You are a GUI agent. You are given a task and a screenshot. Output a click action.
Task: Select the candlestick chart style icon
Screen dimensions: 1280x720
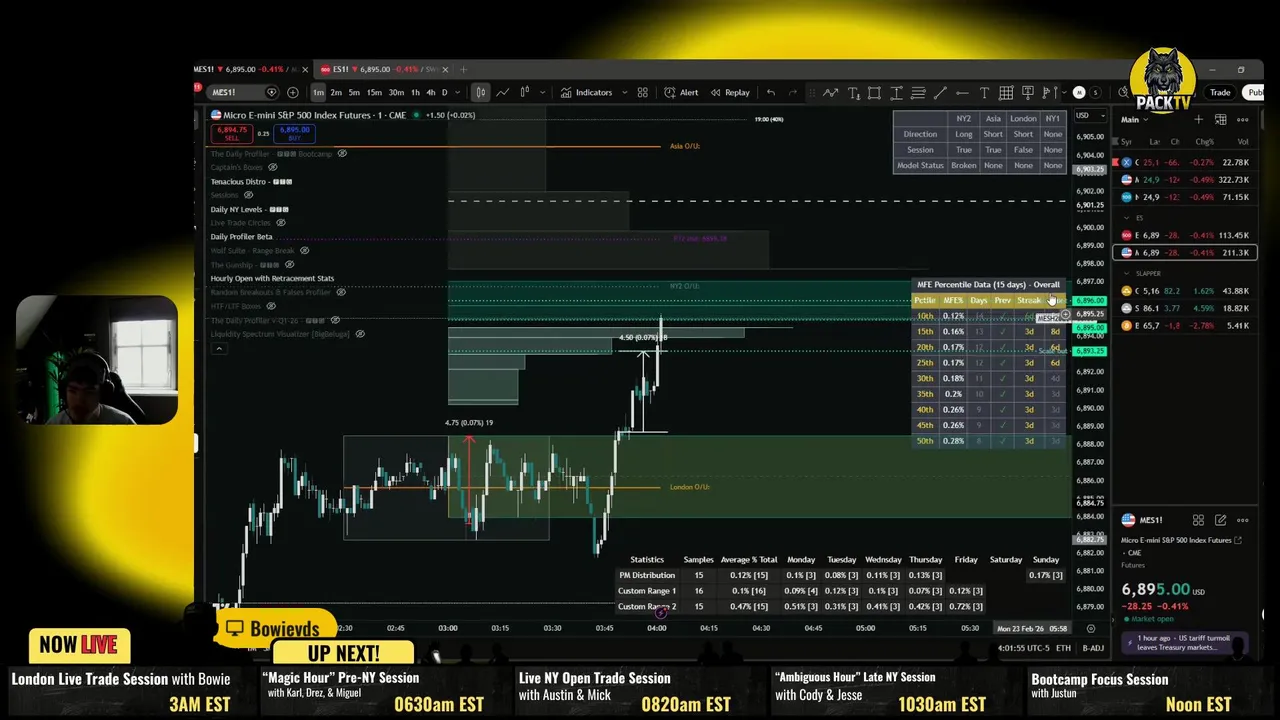coord(480,92)
